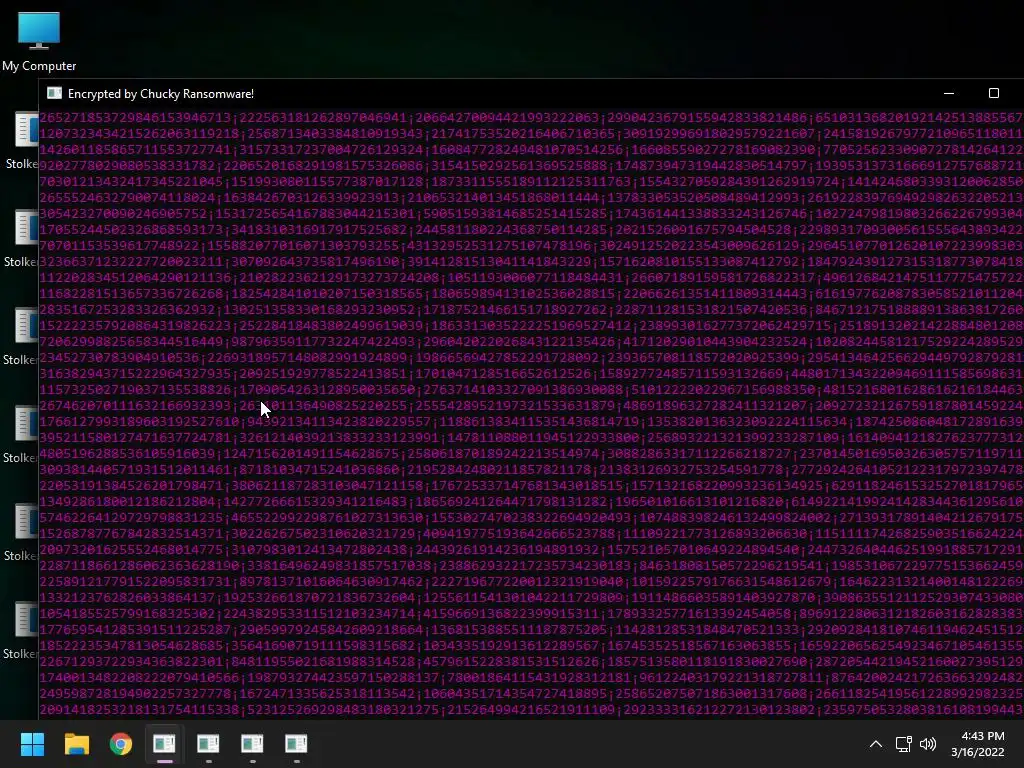The width and height of the screenshot is (1024, 768).
Task: Open the network status tray icon
Action: pos(903,744)
